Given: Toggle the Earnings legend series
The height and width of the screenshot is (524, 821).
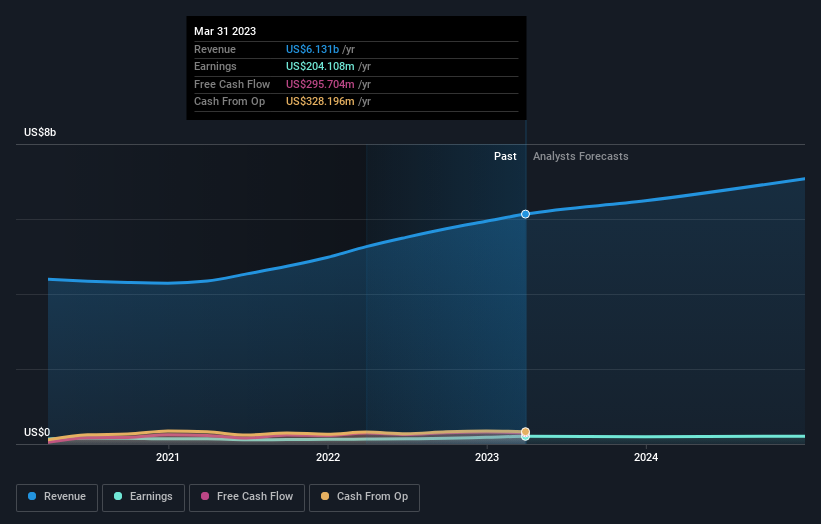Looking at the screenshot, I should point(143,497).
